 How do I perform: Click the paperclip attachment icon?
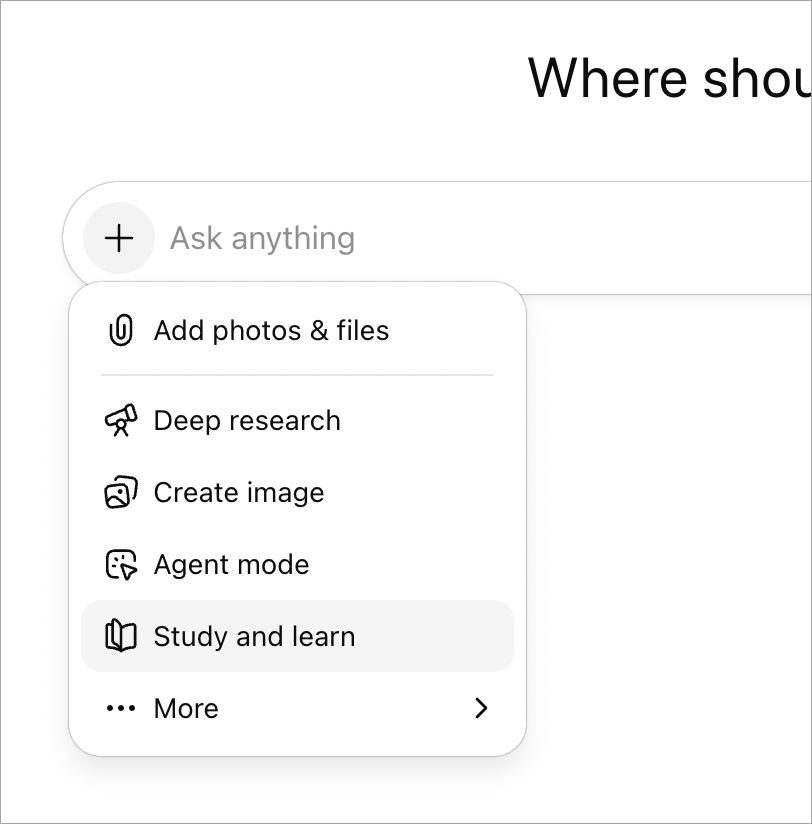[x=120, y=330]
